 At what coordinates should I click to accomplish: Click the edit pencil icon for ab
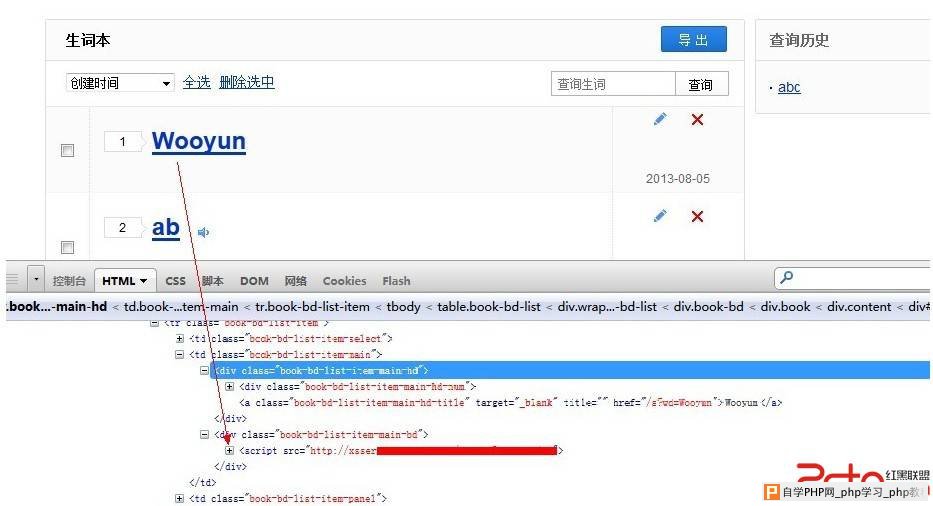click(x=660, y=215)
